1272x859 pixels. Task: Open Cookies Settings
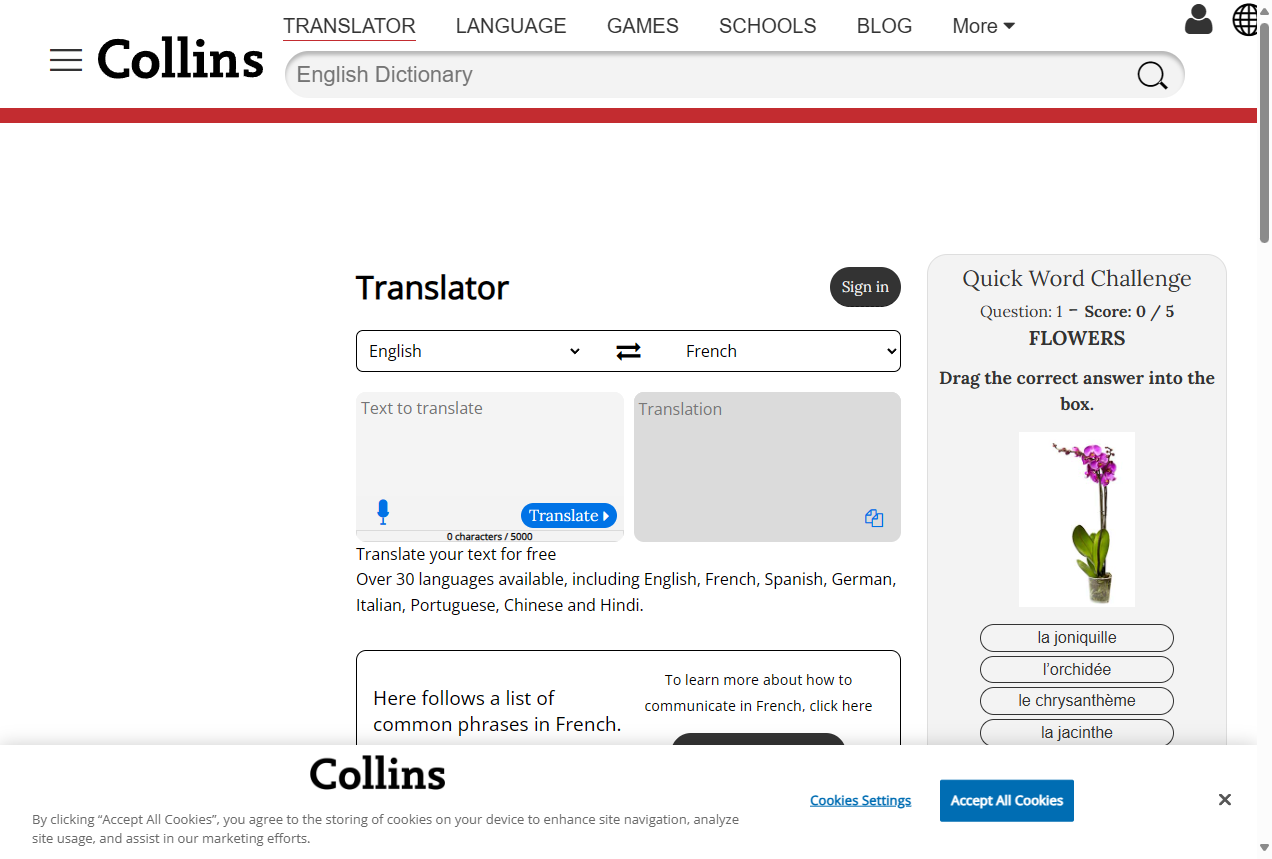860,800
